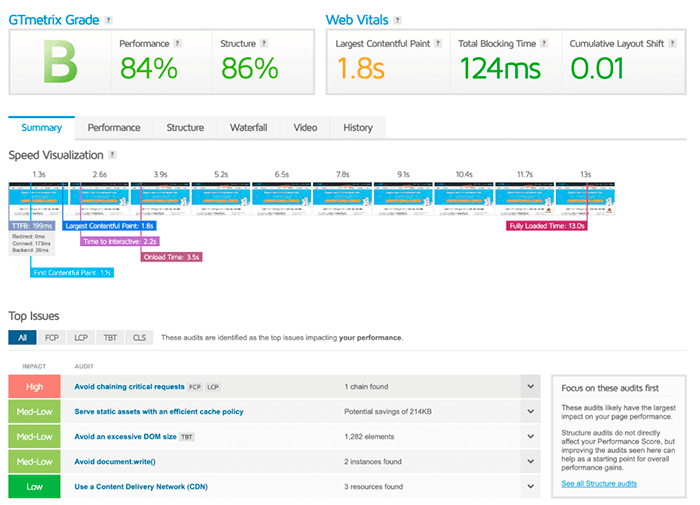Viewport: 700px width, 505px height.
Task: Open Use a Content Delivery Network link
Action: 141,487
